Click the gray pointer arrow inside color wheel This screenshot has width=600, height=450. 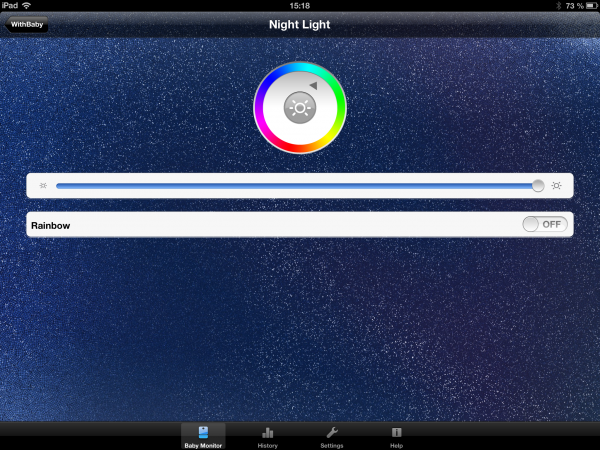313,87
